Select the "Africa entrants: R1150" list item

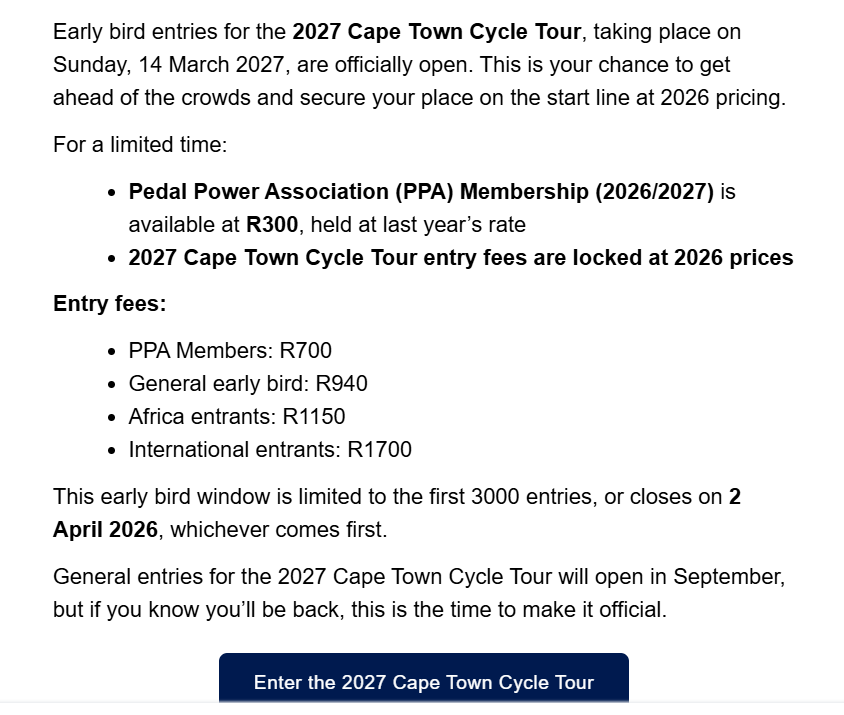(237, 416)
